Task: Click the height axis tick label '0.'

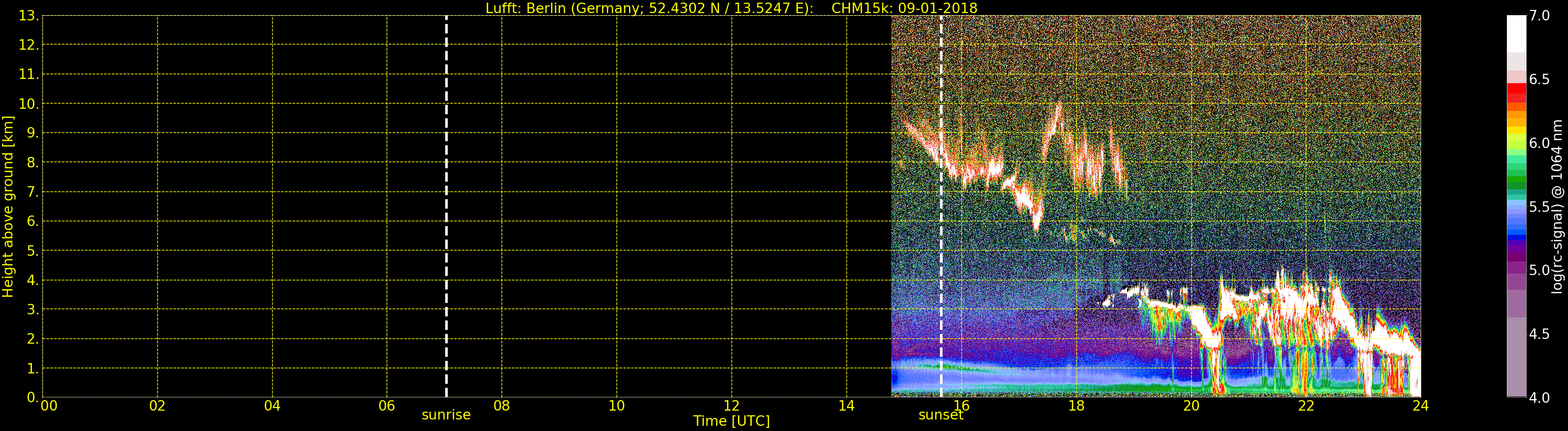Action: click(x=33, y=398)
